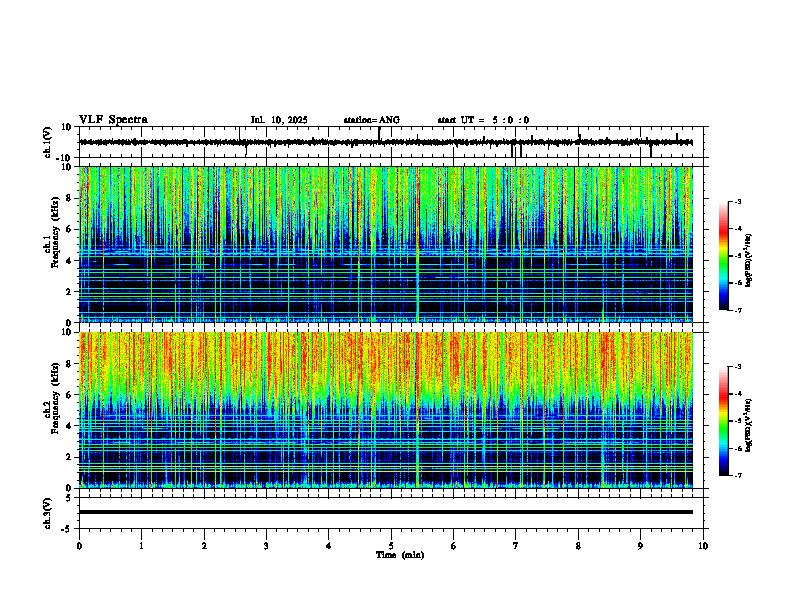Click the "-3" tick on ch.2 color bar
Viewport: 792px width, 612px height.
click(738, 367)
